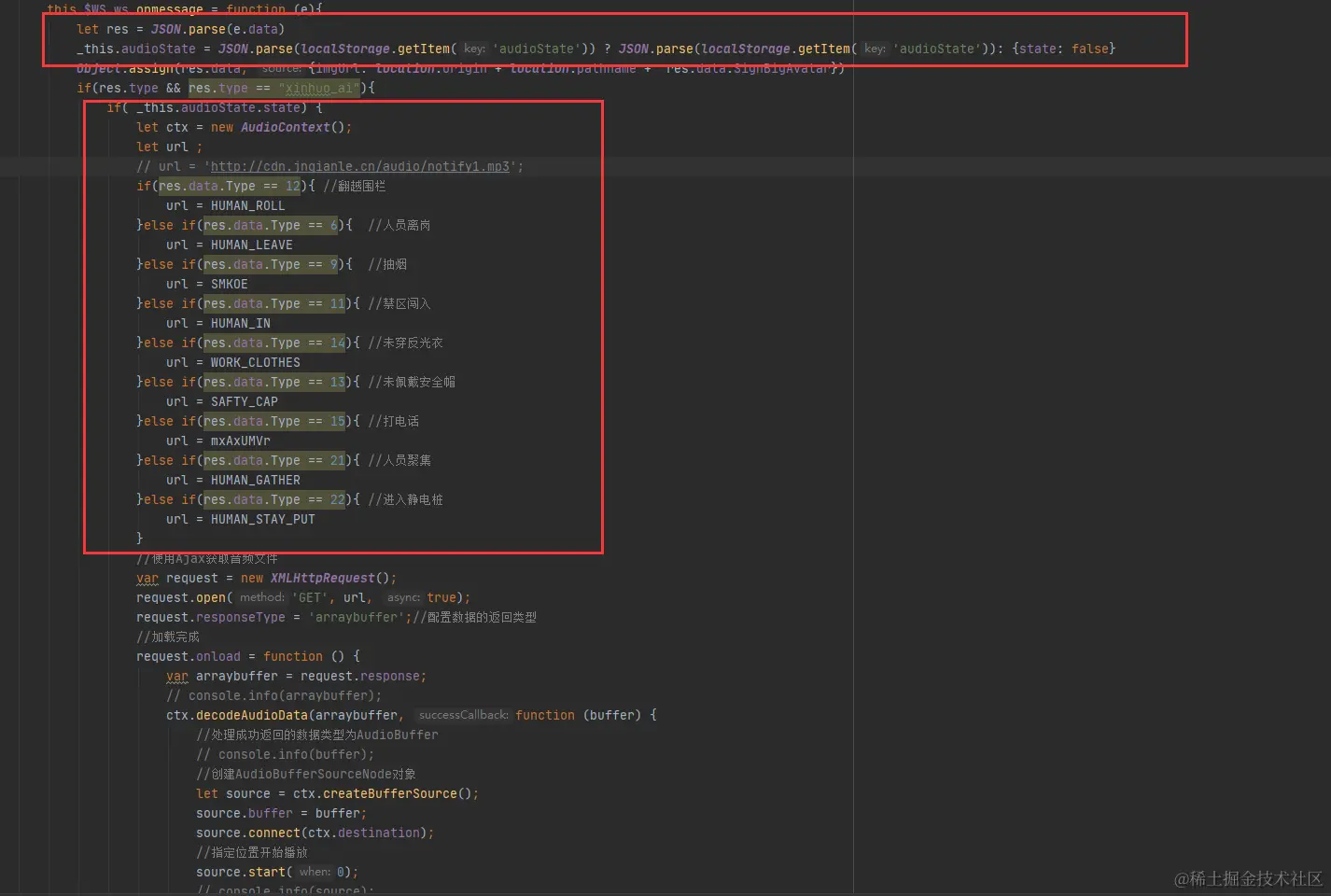Viewport: 1331px width, 896px height.
Task: Click the '//抽烟' comment
Action: click(x=387, y=264)
